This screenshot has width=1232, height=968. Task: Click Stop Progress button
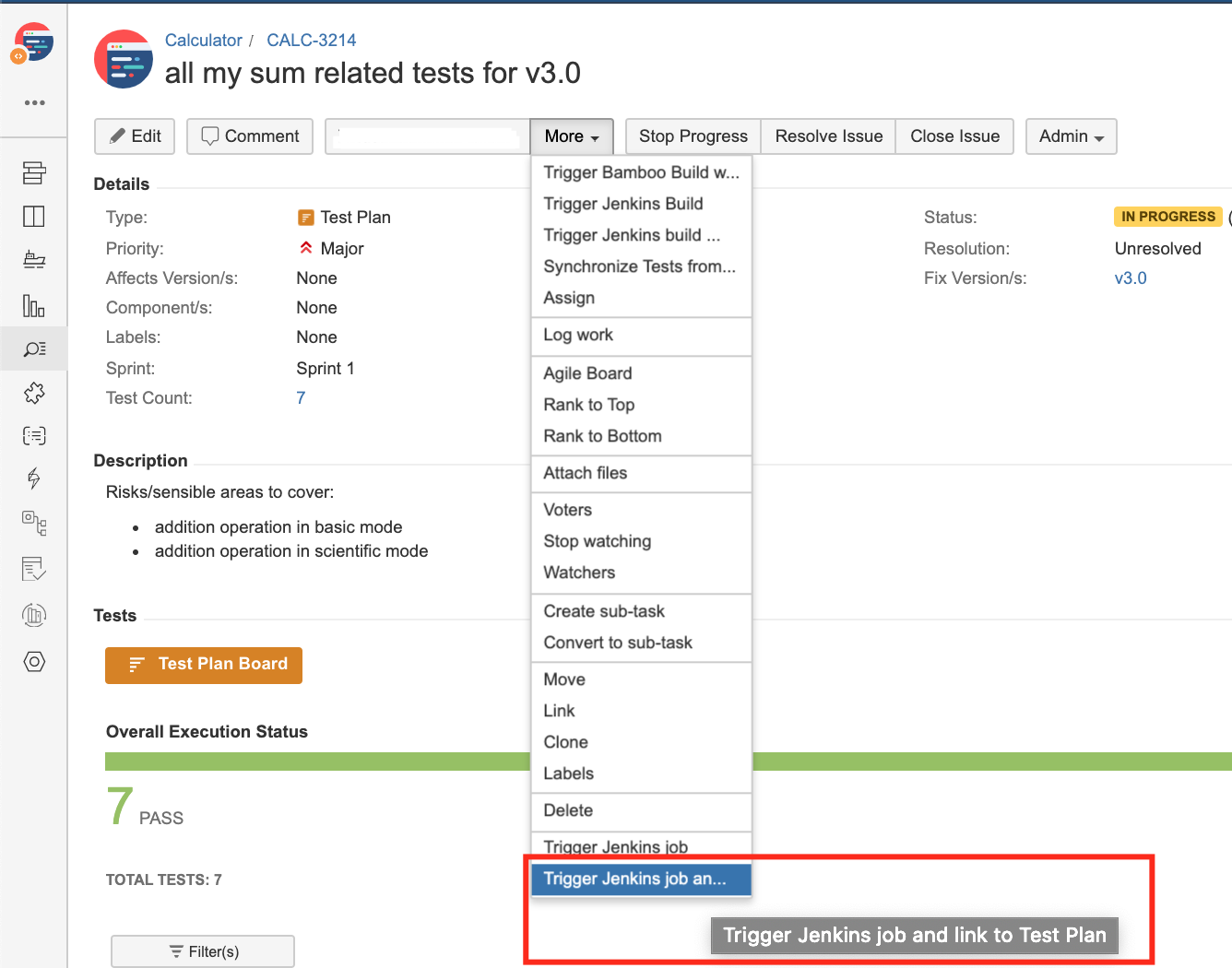pos(693,136)
